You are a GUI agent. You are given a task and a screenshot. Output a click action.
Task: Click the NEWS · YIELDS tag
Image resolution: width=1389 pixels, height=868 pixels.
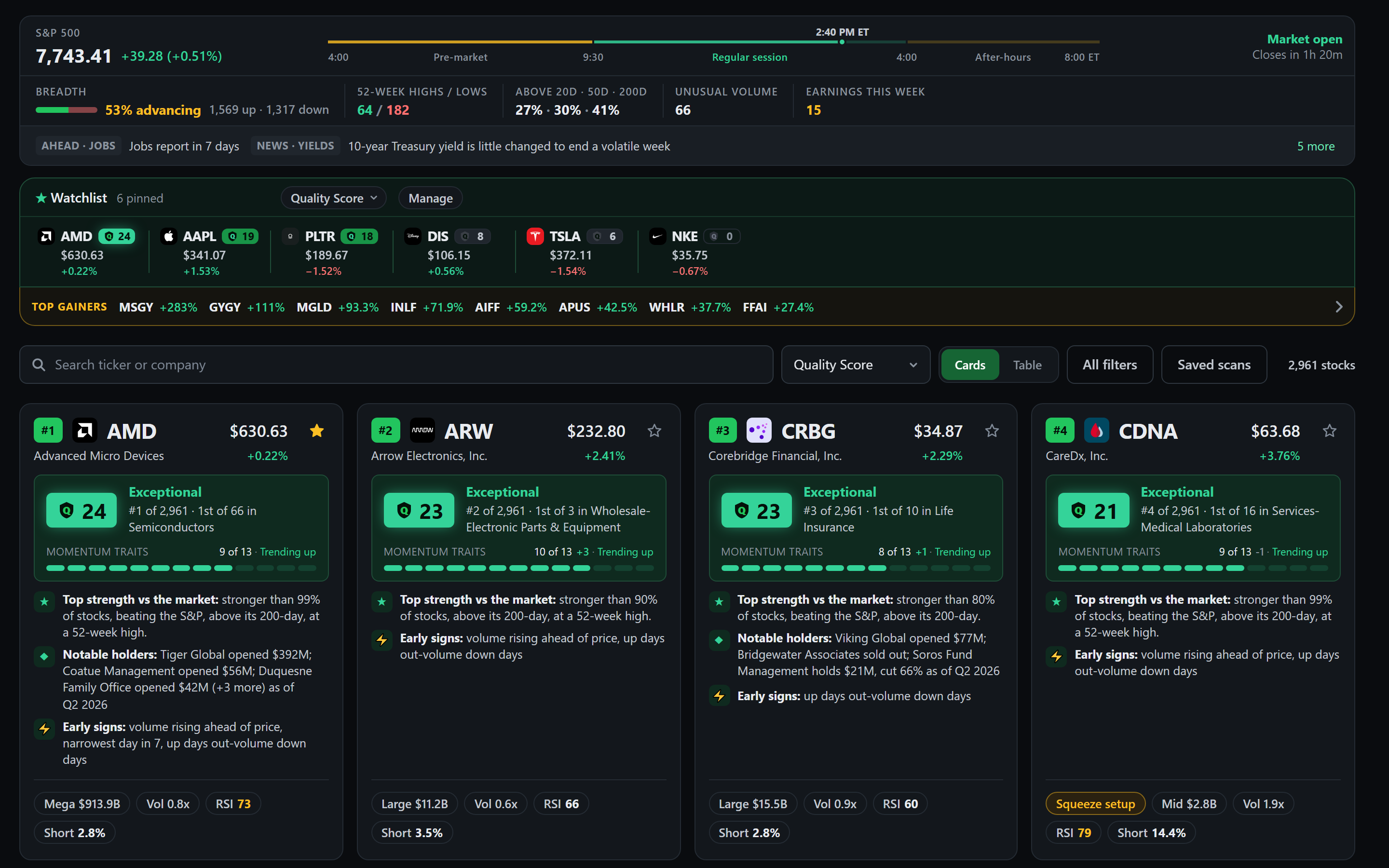[295, 146]
